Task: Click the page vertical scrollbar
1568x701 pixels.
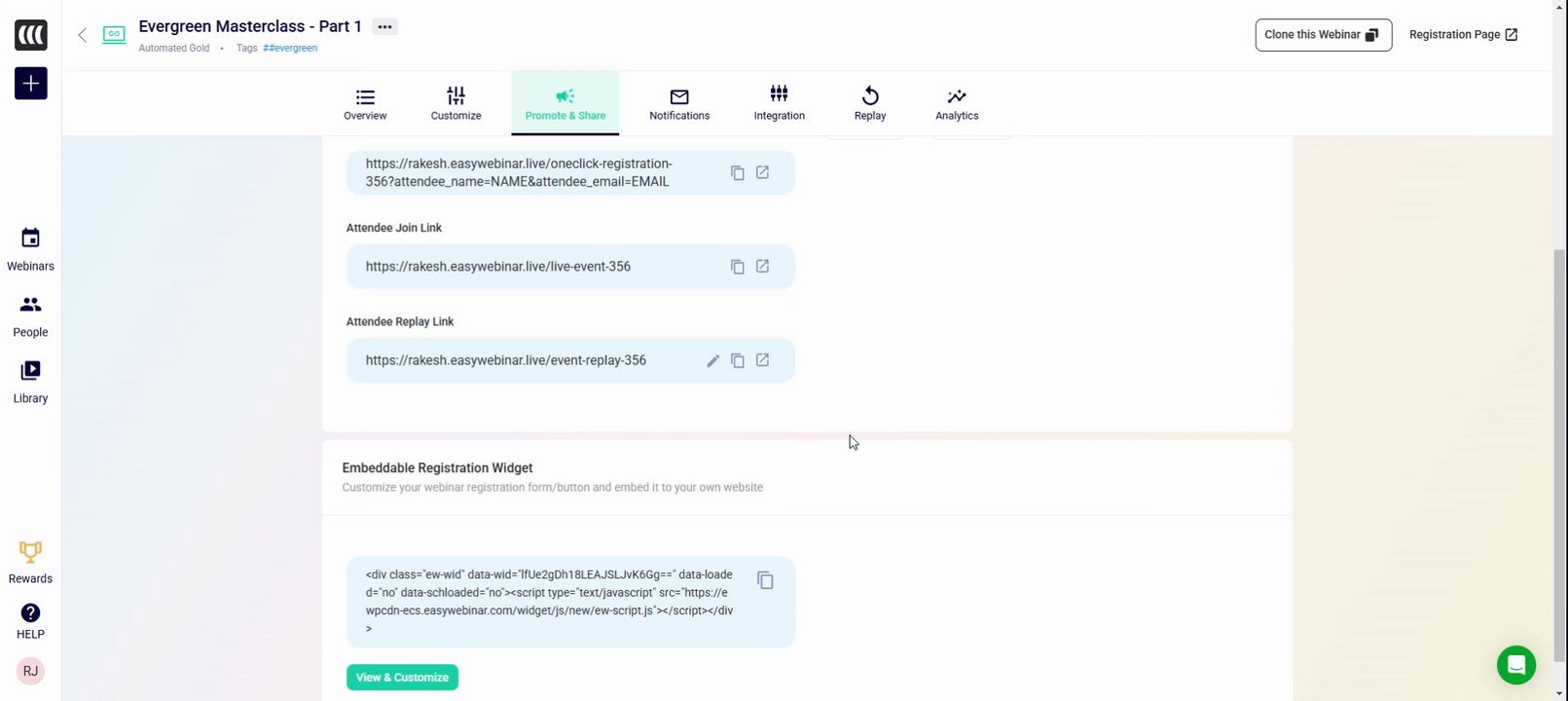Action: click(x=1559, y=455)
